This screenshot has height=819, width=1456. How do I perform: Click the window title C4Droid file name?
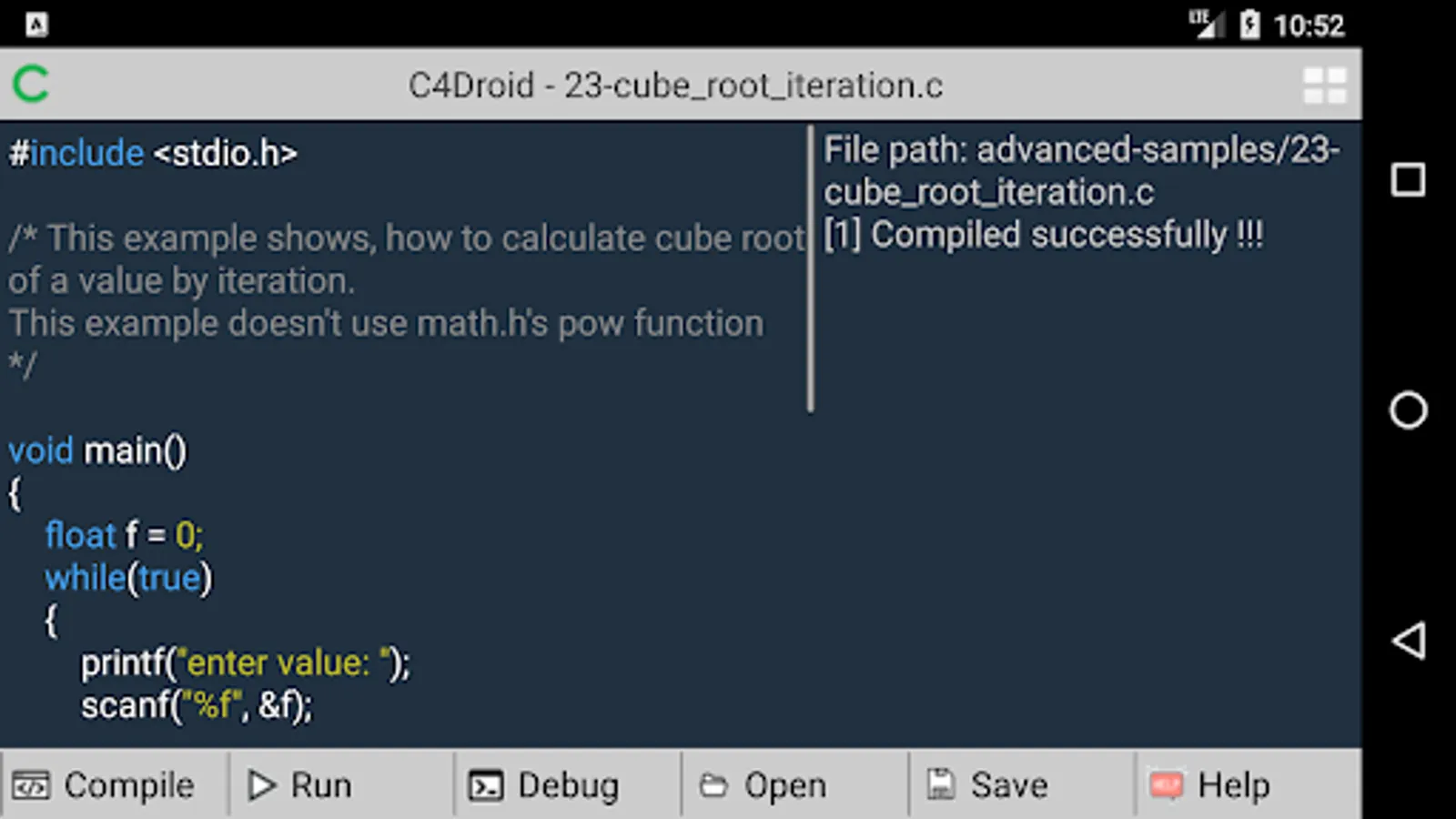[675, 86]
